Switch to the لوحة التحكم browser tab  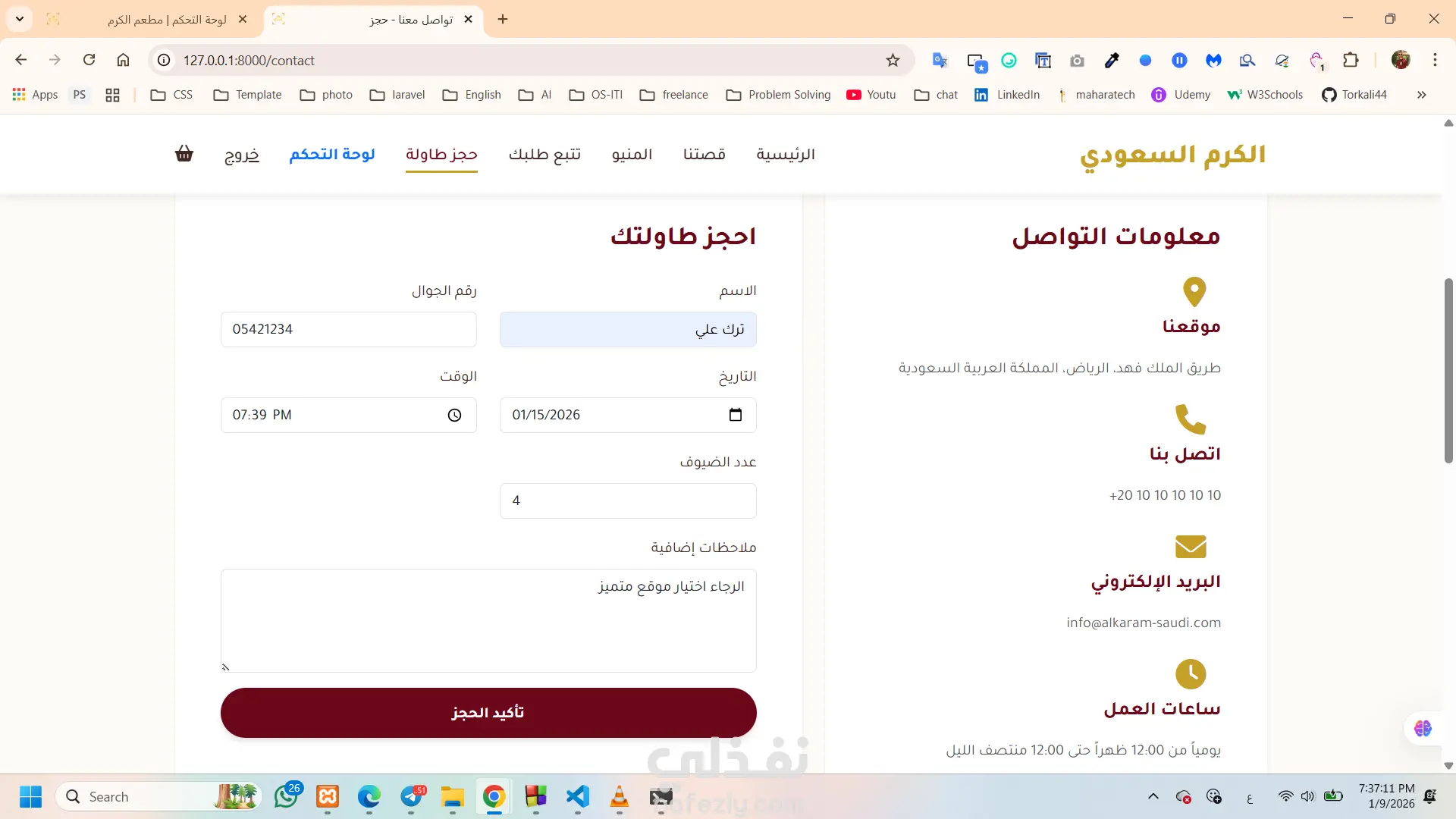click(167, 19)
